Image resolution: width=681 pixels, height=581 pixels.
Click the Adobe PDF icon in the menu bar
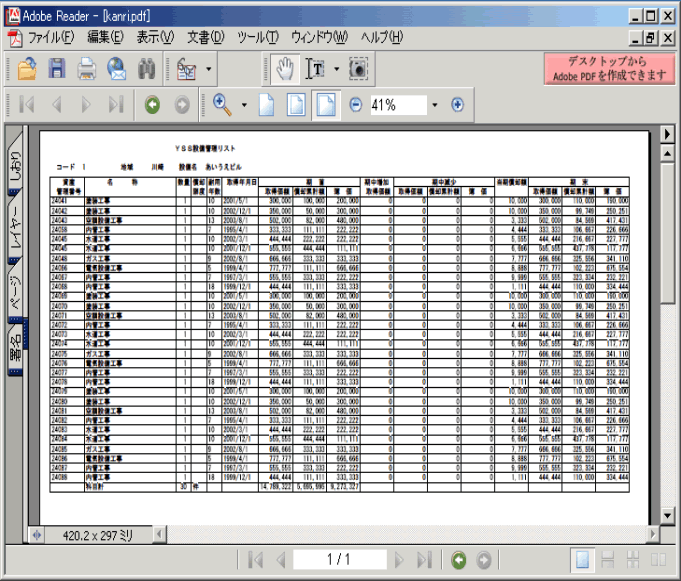point(15,38)
